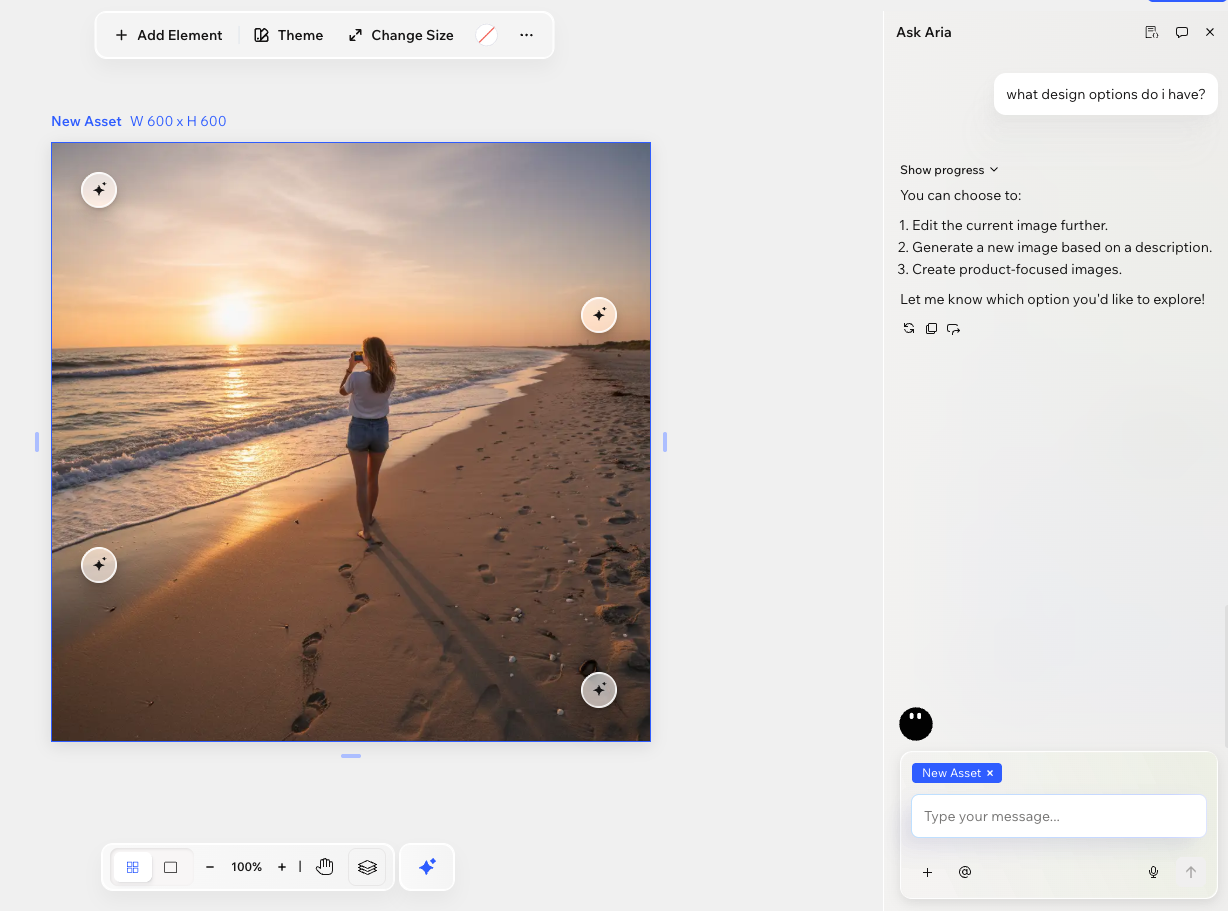Click the plus attachment icon in chat

pos(927,872)
